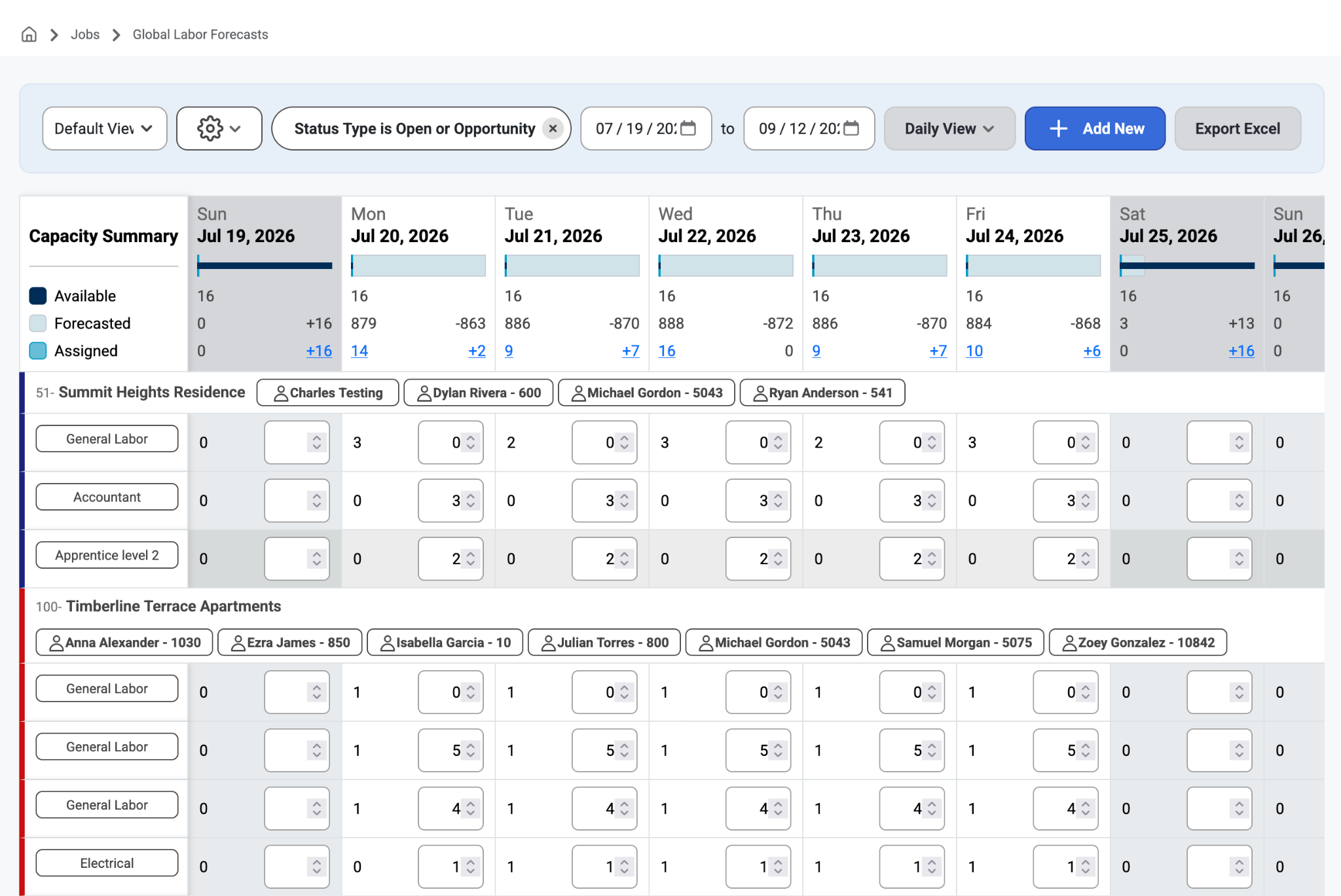This screenshot has width=1341, height=896.
Task: Click the -872 variance for Jul 22
Action: (778, 323)
